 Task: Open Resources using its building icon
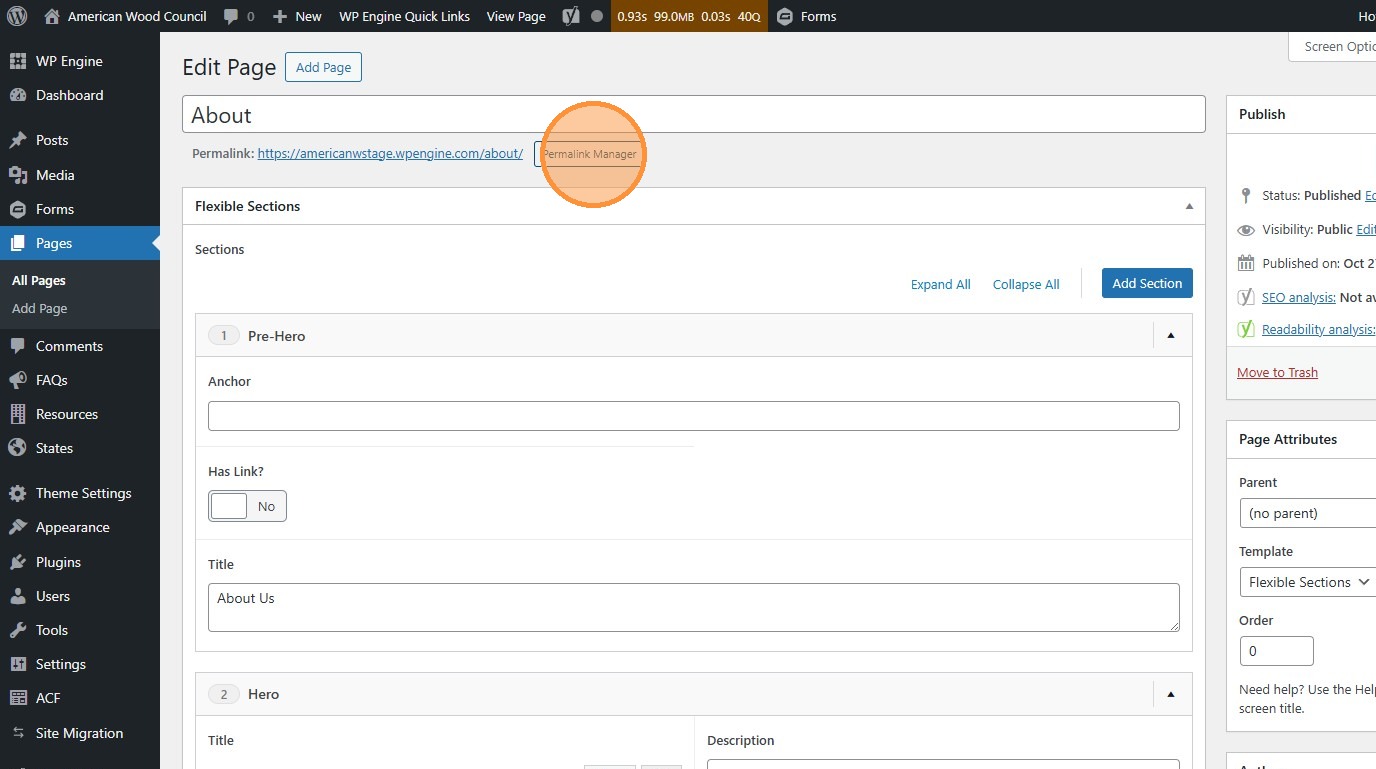(x=17, y=414)
